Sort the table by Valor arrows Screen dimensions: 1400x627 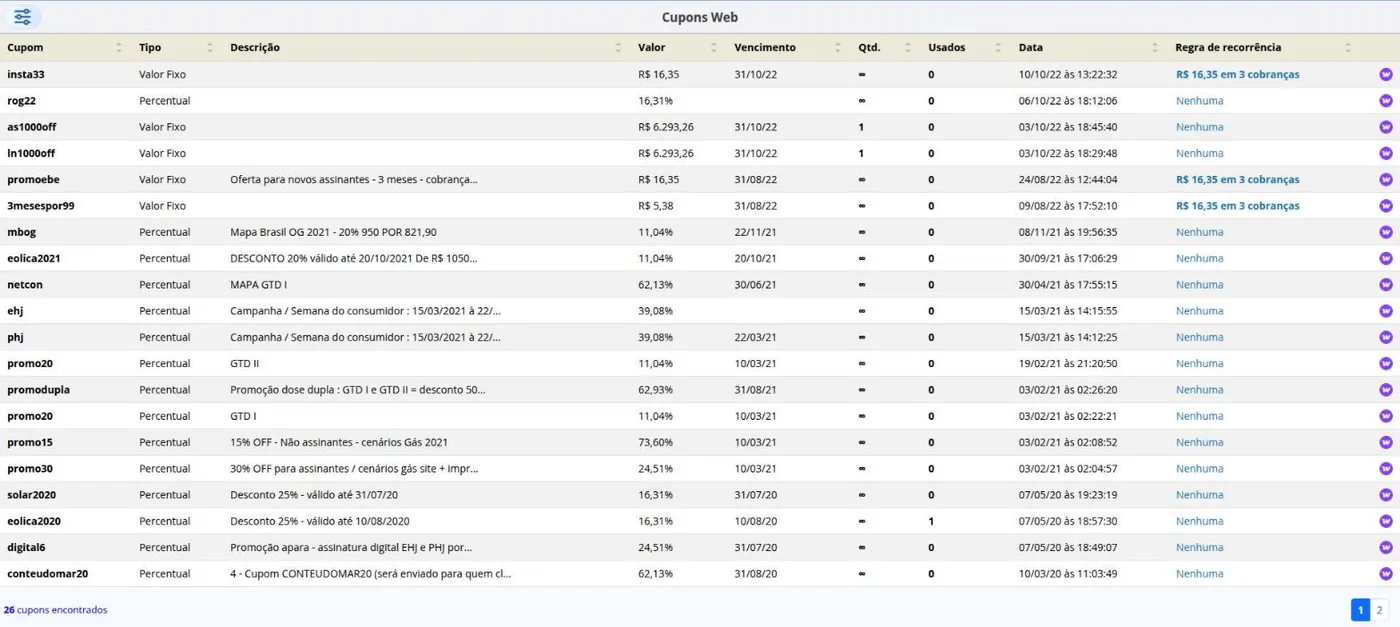pos(713,47)
